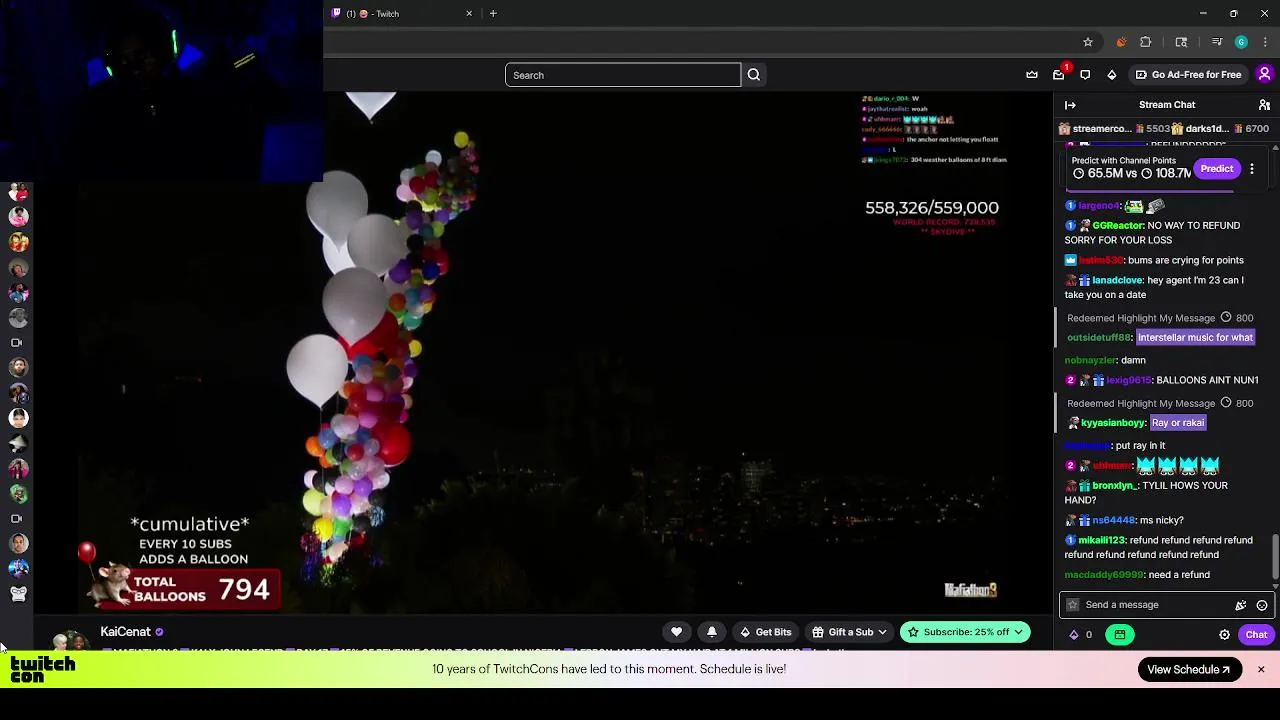Open the notifications inbox with badge
The image size is (1280, 720).
pyautogui.click(x=1059, y=75)
